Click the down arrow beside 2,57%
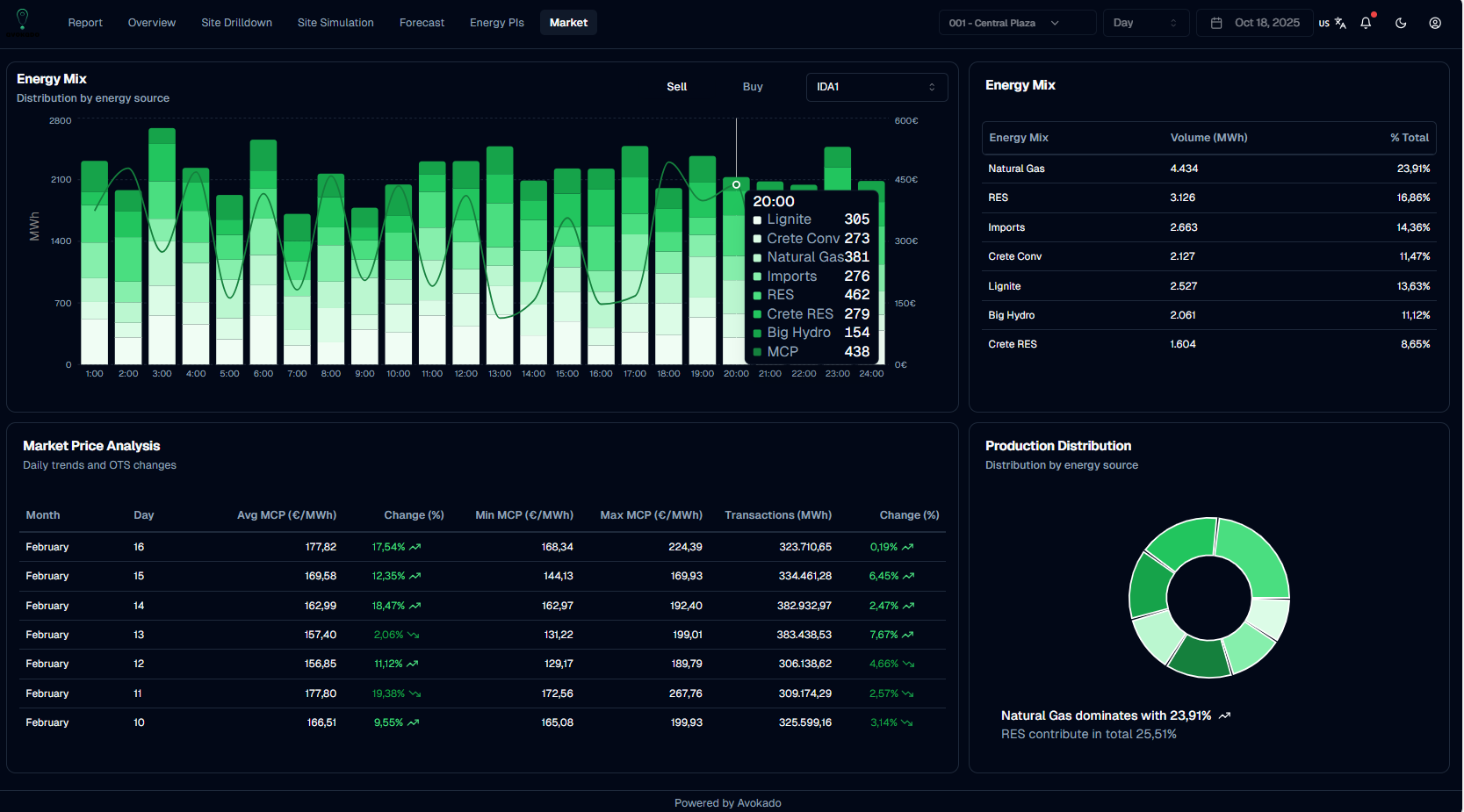Screen dimensions: 1464x812 click(x=908, y=693)
